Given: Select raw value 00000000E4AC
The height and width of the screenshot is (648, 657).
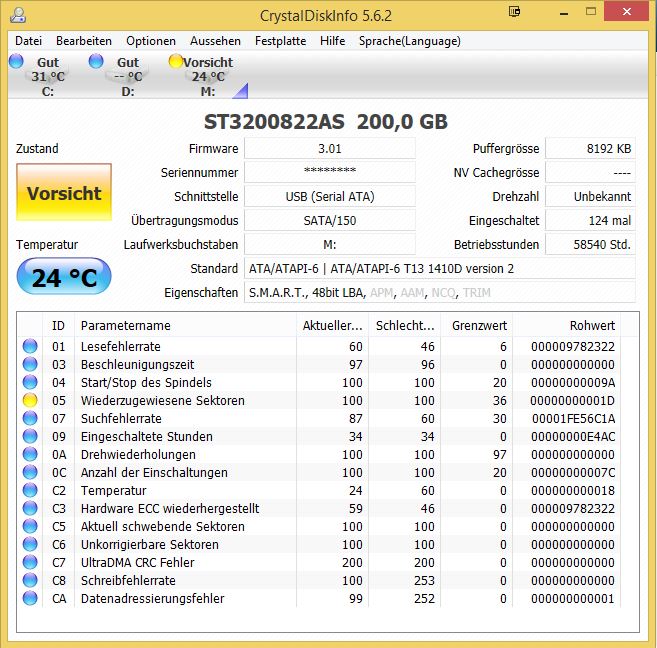Looking at the screenshot, I should 573,436.
